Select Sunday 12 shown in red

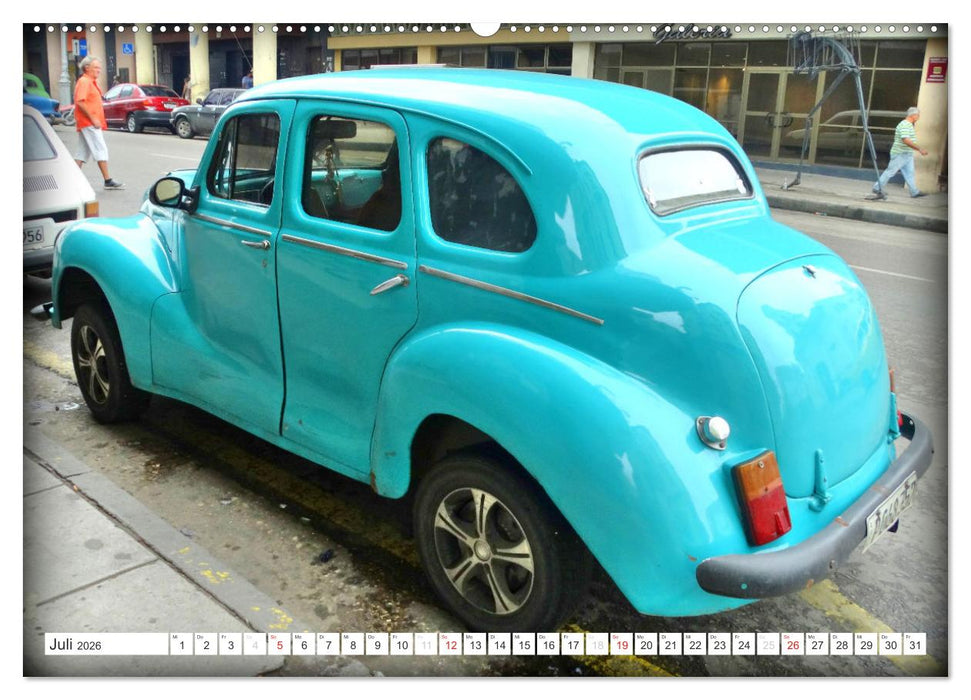tap(450, 645)
